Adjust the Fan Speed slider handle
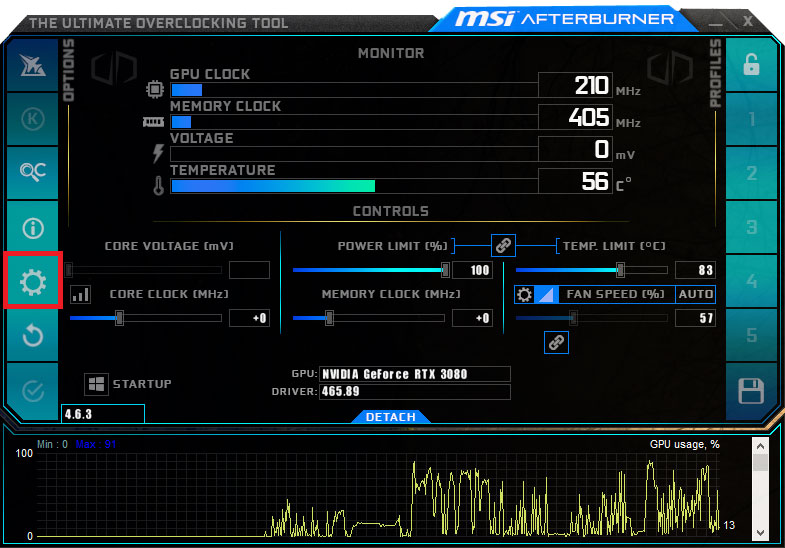The width and height of the screenshot is (785, 548). coord(573,318)
